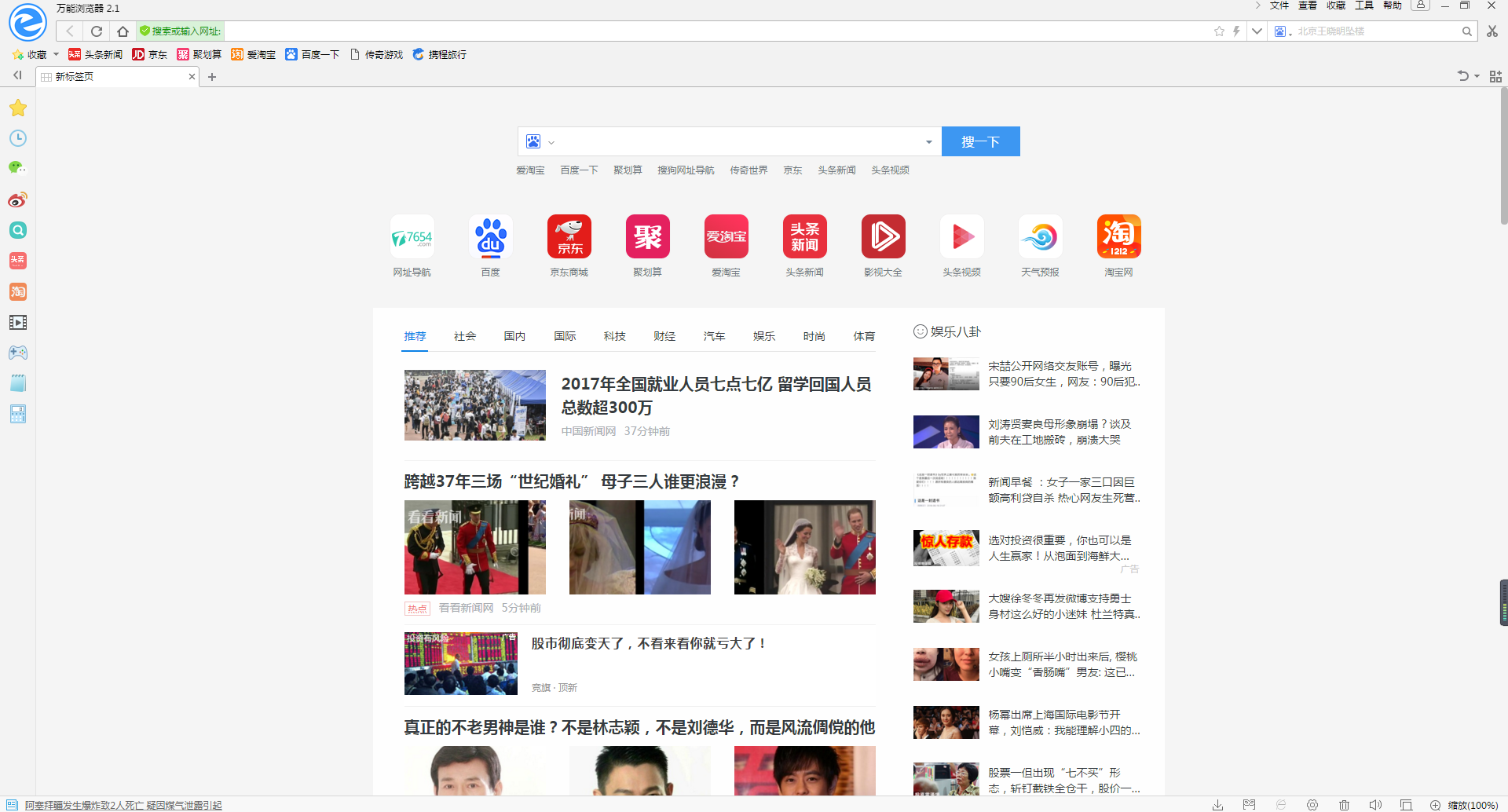The height and width of the screenshot is (812, 1508).
Task: Select the 新标签页 browser tab
Action: pyautogui.click(x=117, y=76)
